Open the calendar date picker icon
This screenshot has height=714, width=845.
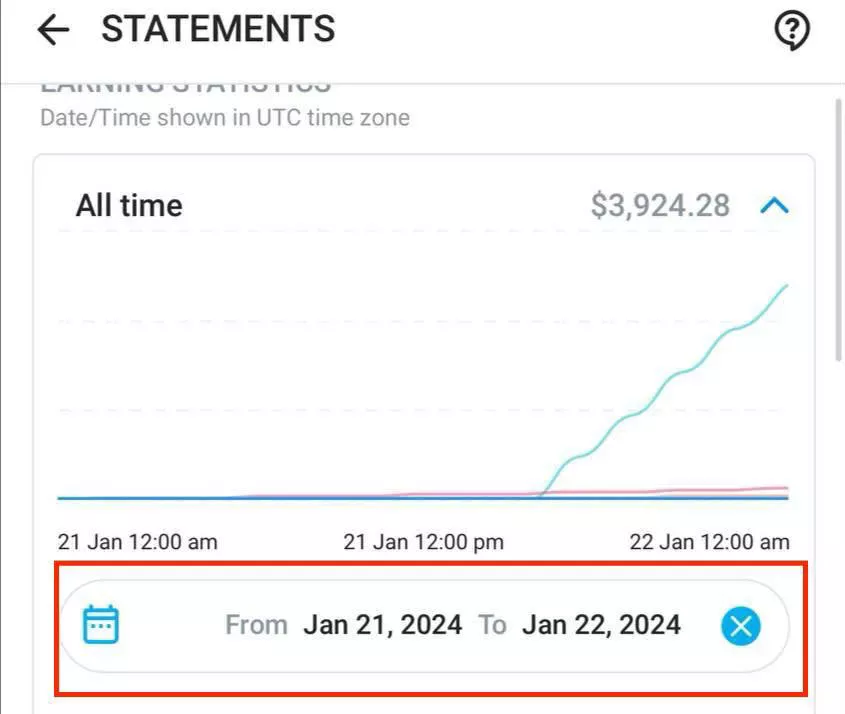[101, 625]
